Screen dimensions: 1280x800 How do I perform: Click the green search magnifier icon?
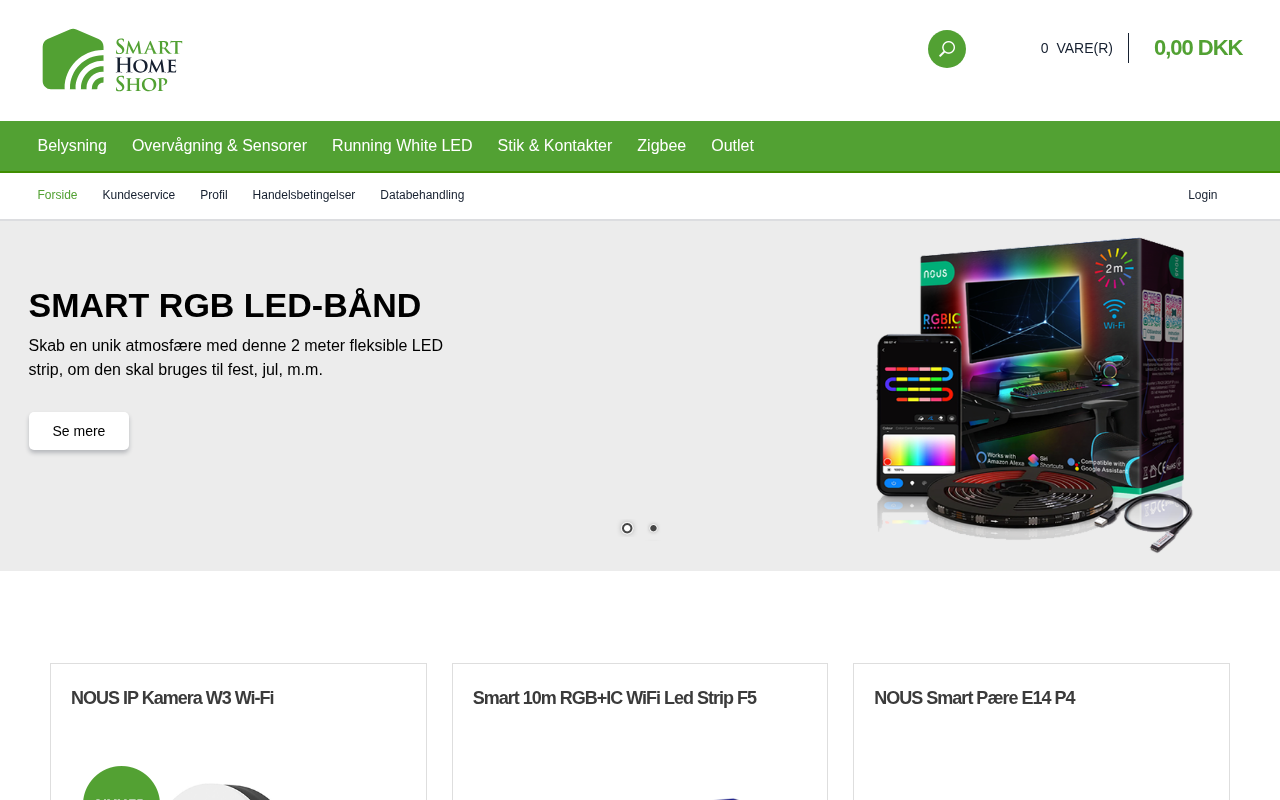946,49
